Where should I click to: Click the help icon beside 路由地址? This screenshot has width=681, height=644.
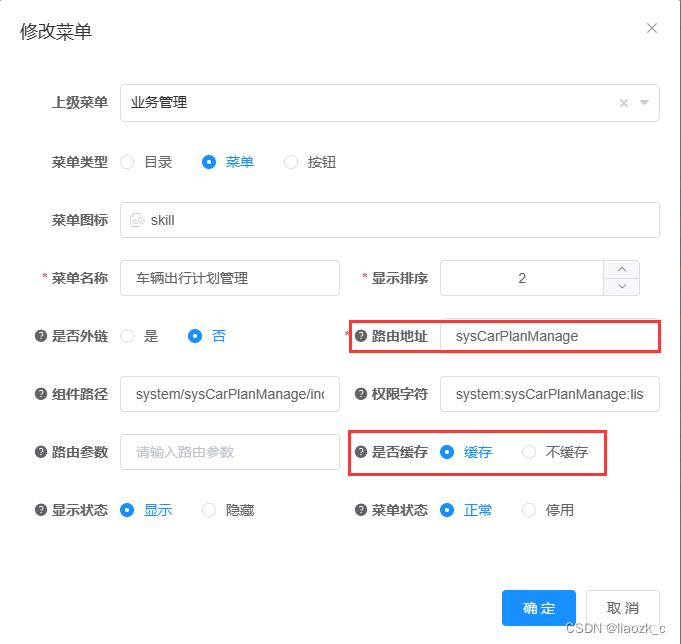coord(361,336)
